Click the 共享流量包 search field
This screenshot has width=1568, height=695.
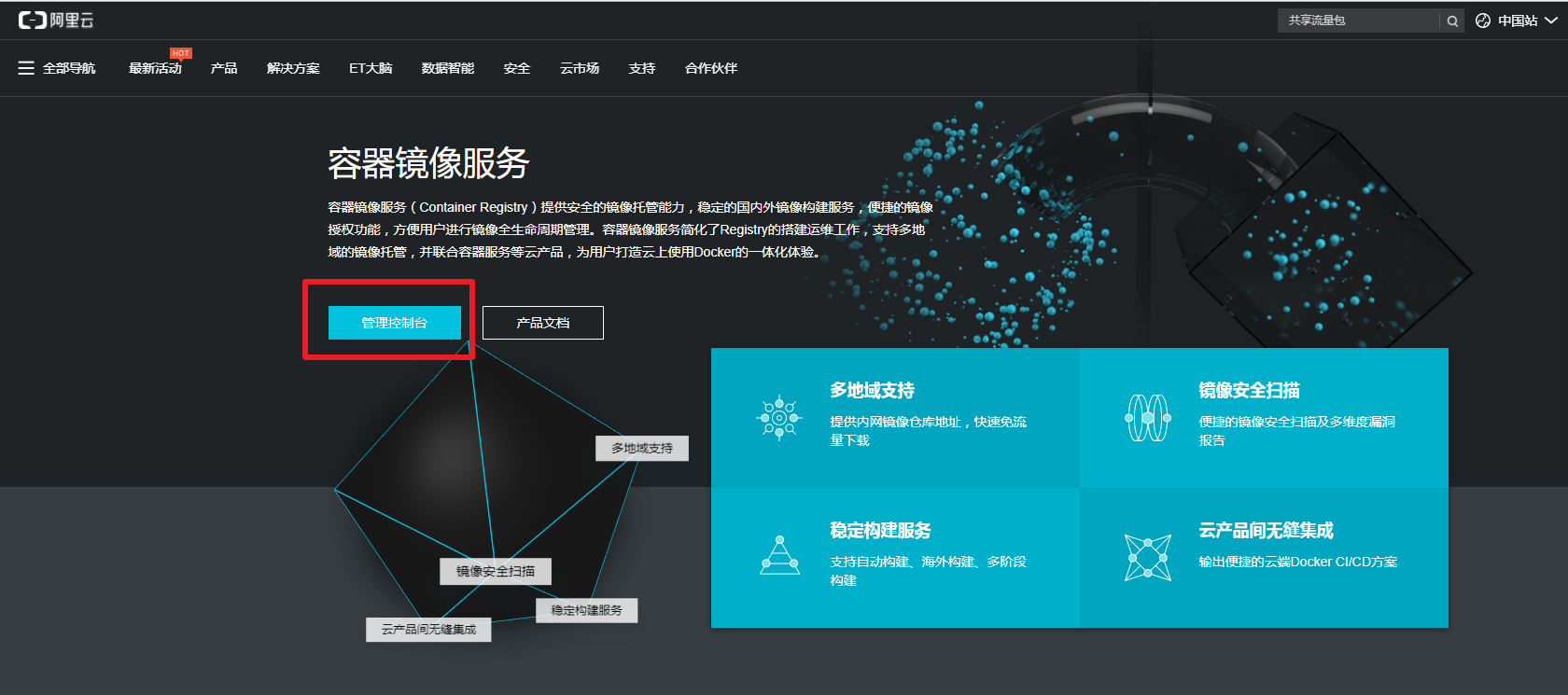tap(1359, 21)
